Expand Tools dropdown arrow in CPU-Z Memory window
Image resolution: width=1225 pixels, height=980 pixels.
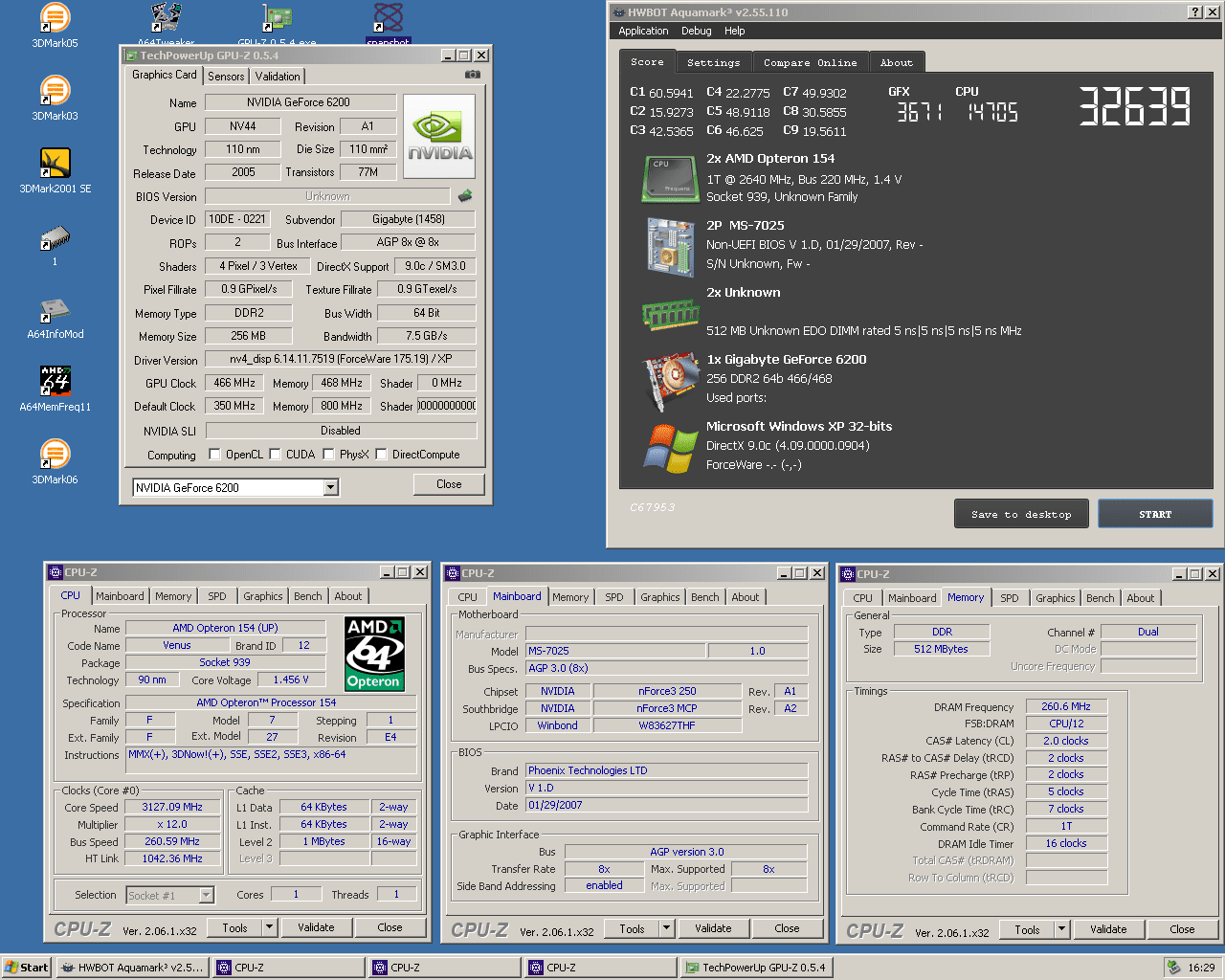(x=1061, y=929)
